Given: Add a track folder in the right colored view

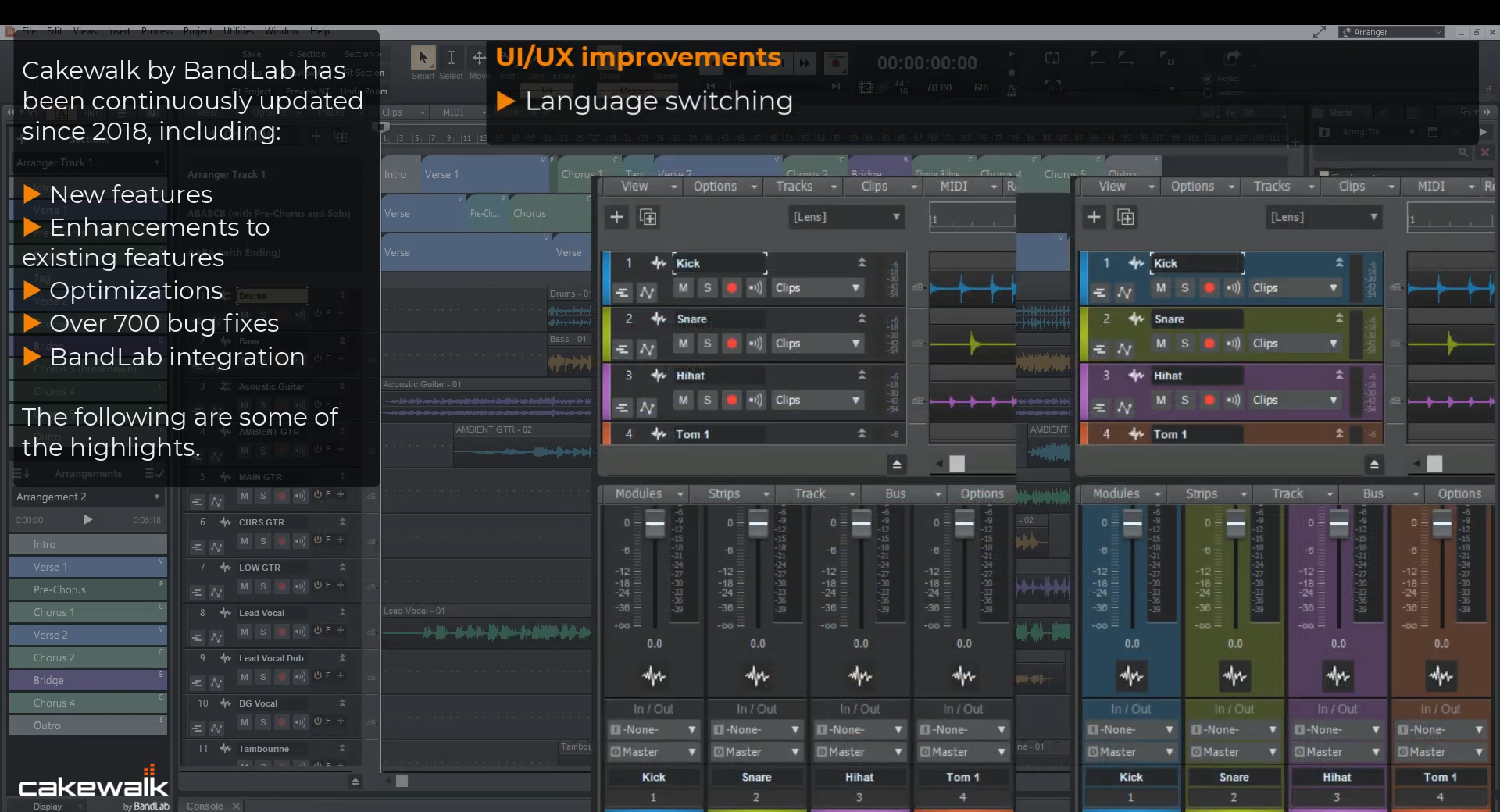Looking at the screenshot, I should pos(1126,217).
